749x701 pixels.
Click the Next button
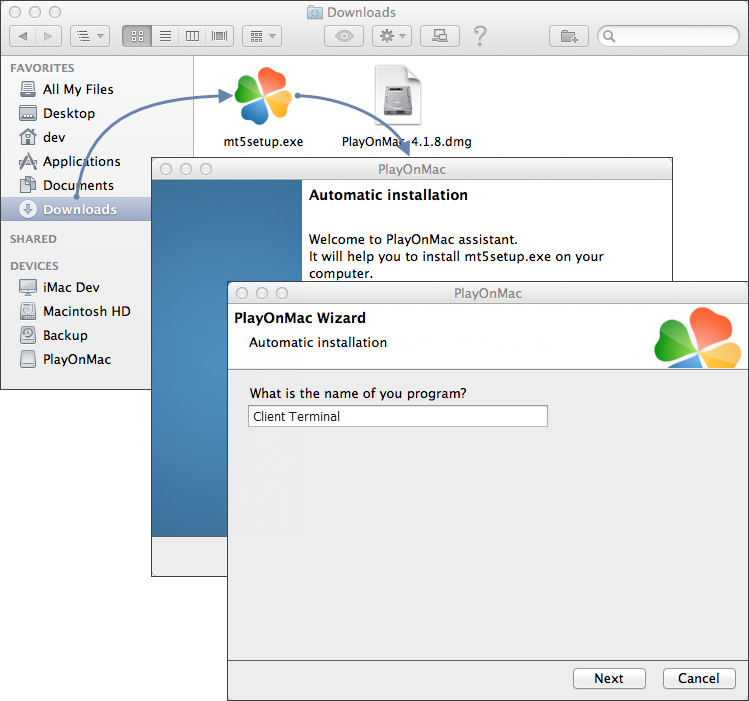609,678
